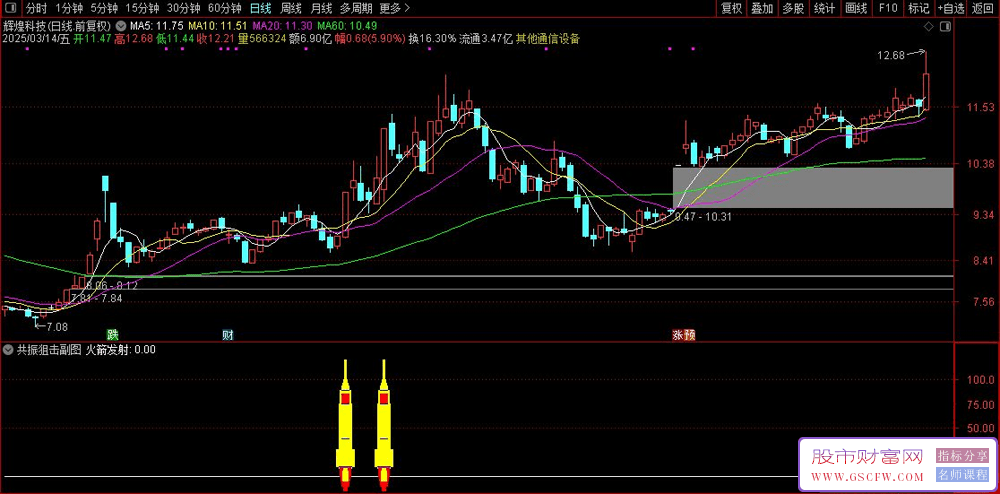
Task: Click the MA20: 11.30 indicator label
Action: (283, 26)
